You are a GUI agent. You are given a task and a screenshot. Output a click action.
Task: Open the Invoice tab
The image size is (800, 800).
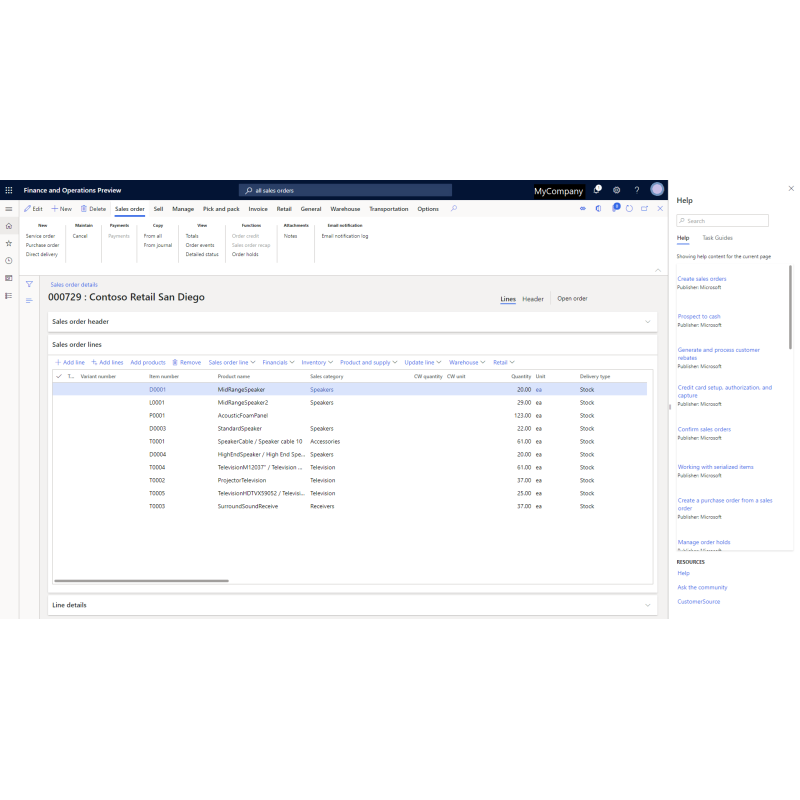point(258,209)
